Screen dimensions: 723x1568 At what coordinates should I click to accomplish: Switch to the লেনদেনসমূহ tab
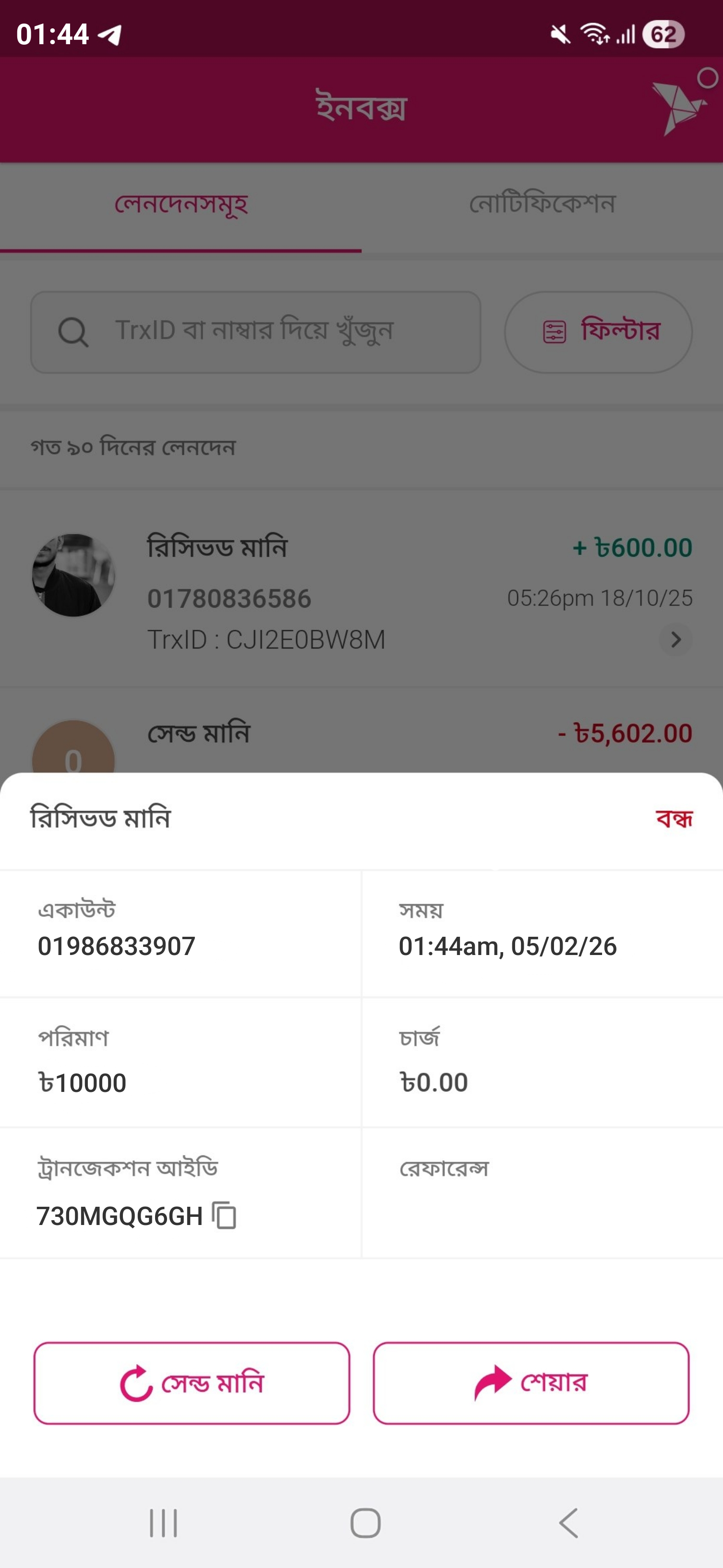coord(181,204)
